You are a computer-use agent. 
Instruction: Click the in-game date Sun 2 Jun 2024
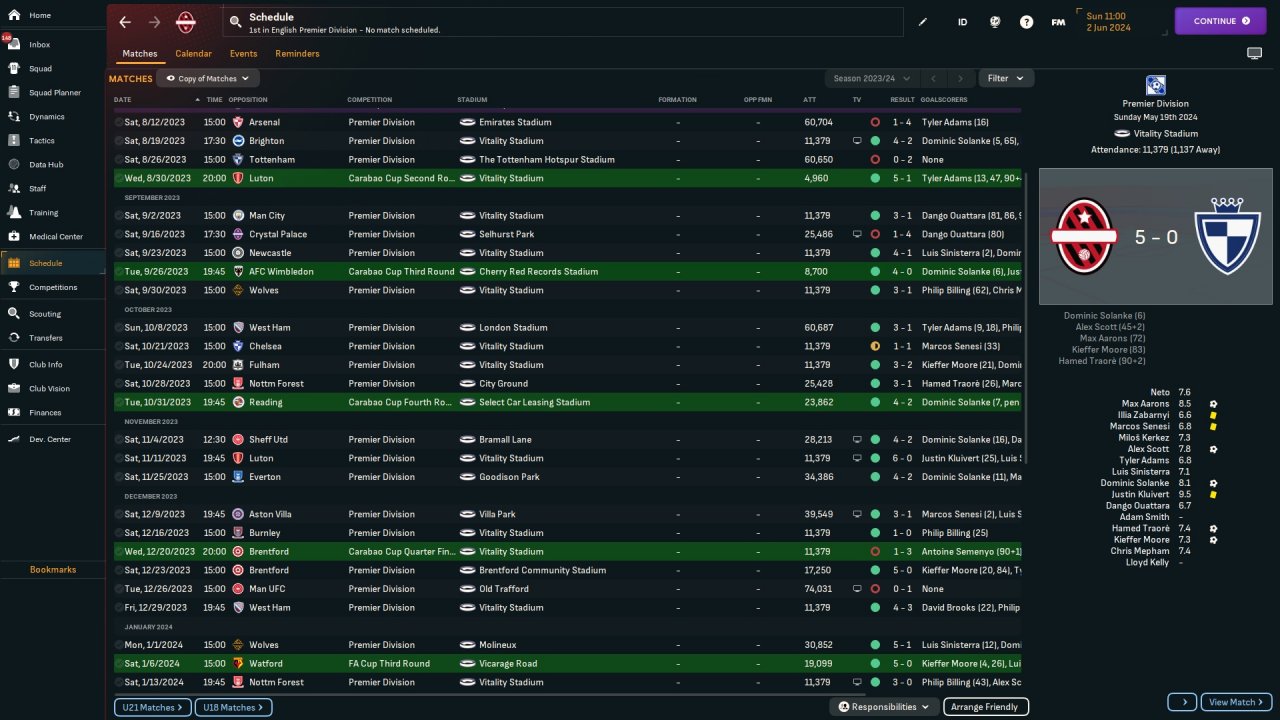(1106, 21)
